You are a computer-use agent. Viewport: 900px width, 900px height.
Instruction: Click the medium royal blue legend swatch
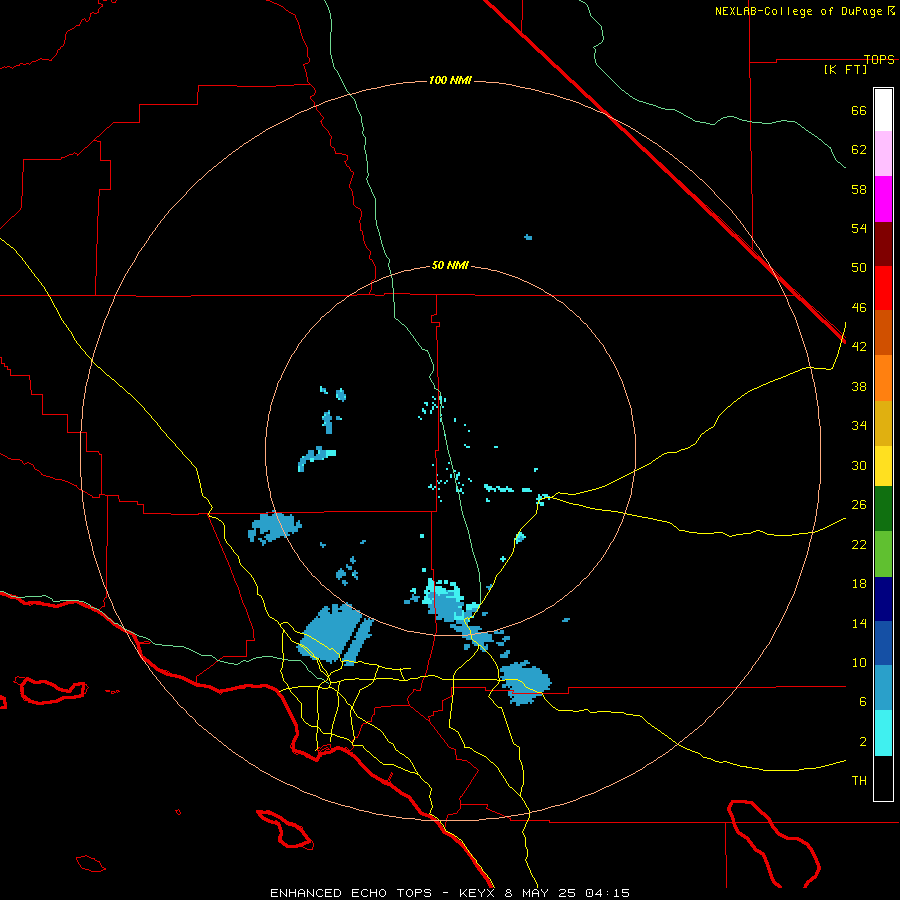click(x=883, y=643)
